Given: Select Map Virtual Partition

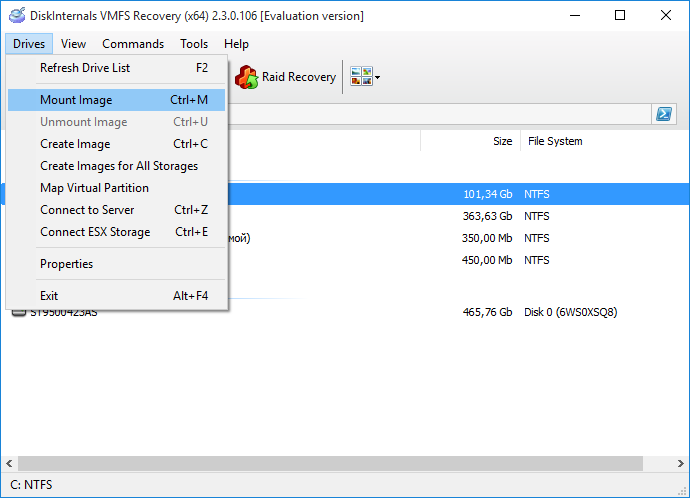Looking at the screenshot, I should tap(116, 188).
